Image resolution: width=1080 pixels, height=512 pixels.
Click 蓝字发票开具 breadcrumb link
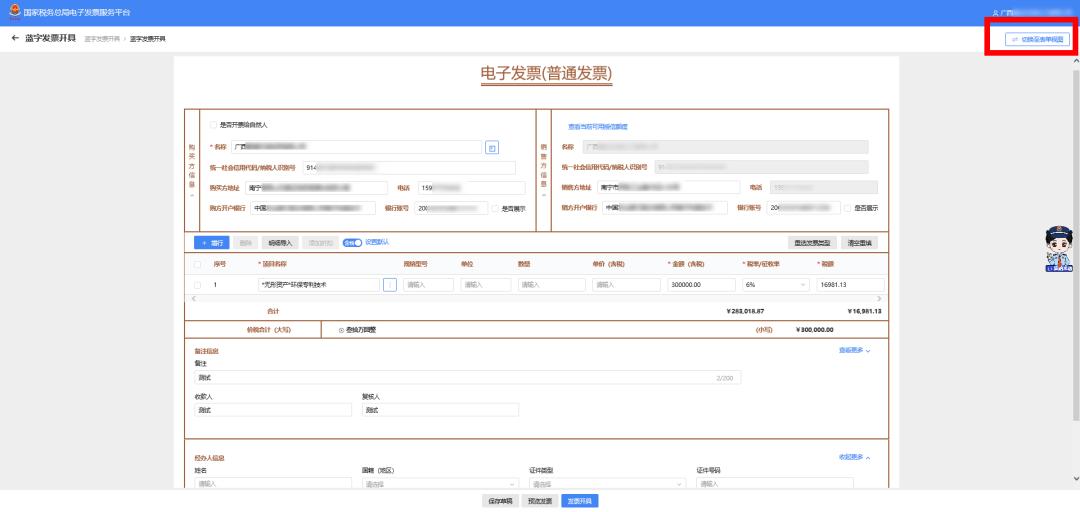coord(102,39)
